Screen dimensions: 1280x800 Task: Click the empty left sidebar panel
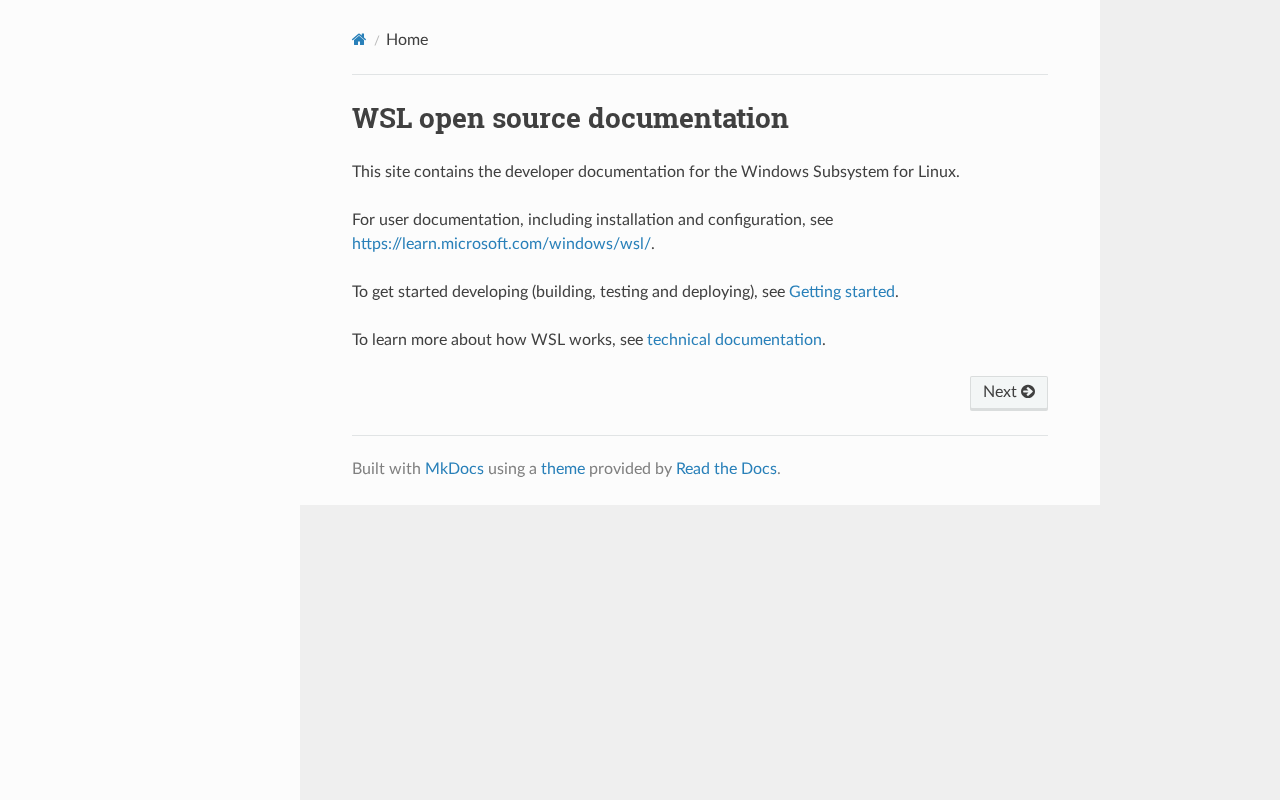pos(150,400)
